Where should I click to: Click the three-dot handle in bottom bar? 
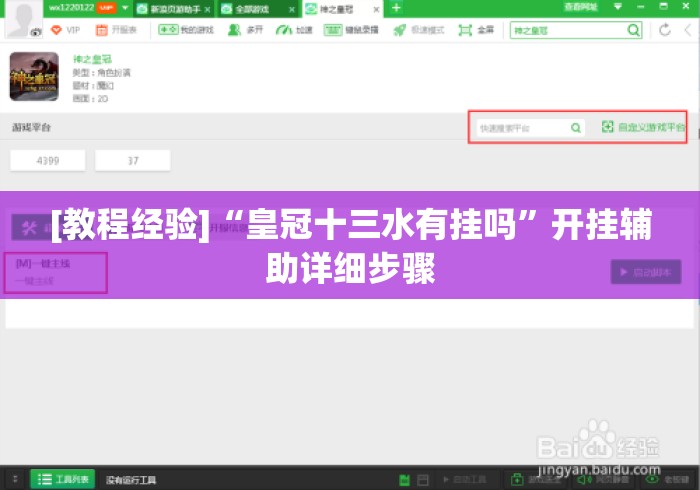tap(15, 479)
